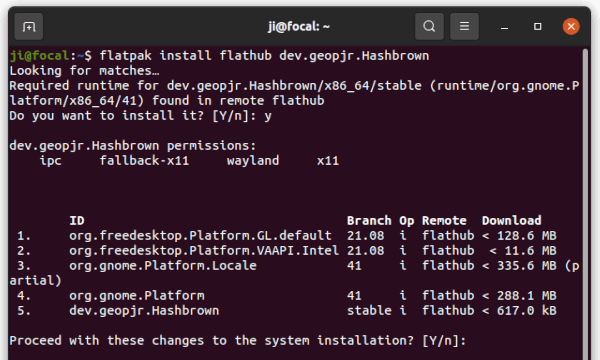Click the '< 11.6 MB' download size
The height and width of the screenshot is (360, 600).
523,251
